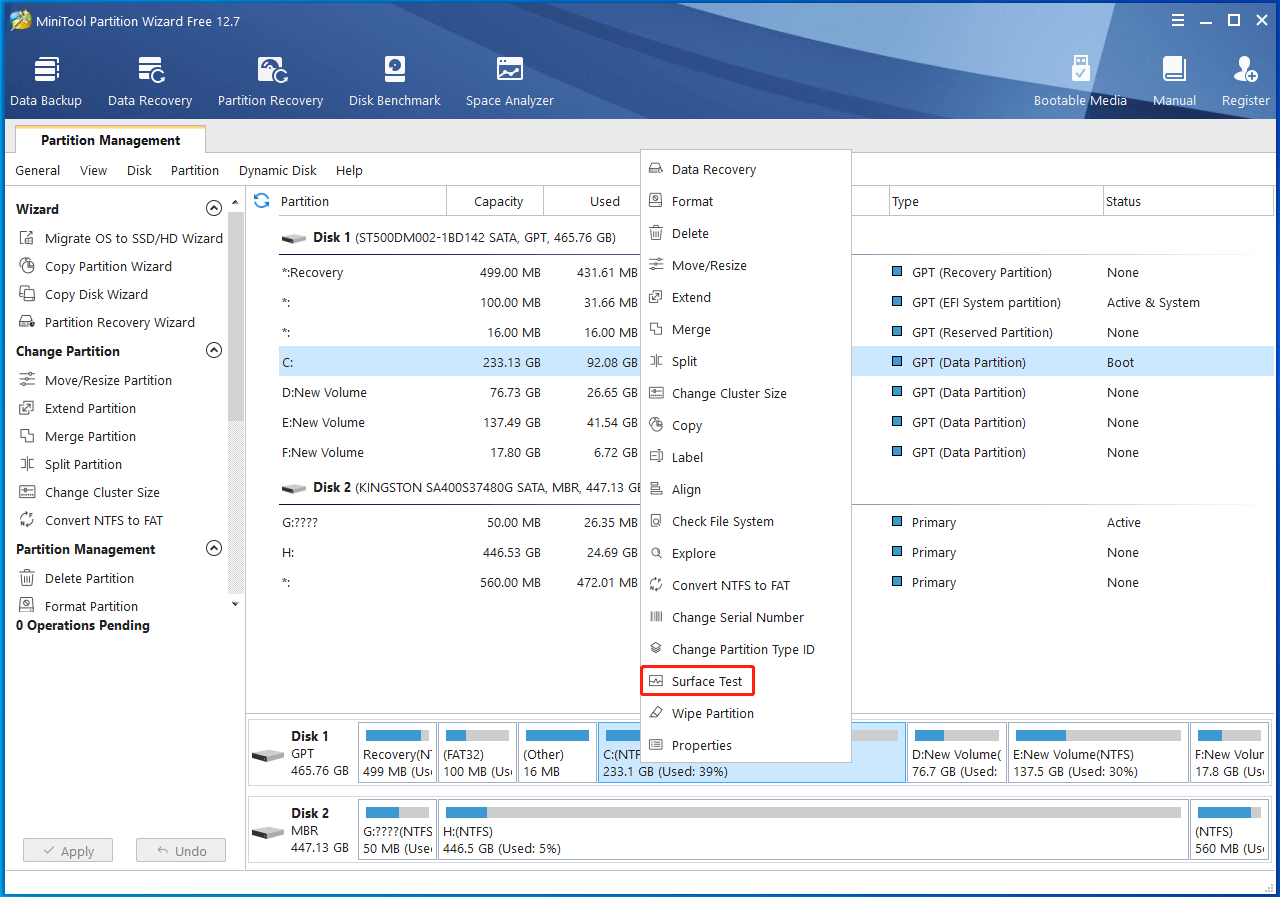Select Change Partition Type ID in the context menu
The width and height of the screenshot is (1280, 897).
(745, 649)
